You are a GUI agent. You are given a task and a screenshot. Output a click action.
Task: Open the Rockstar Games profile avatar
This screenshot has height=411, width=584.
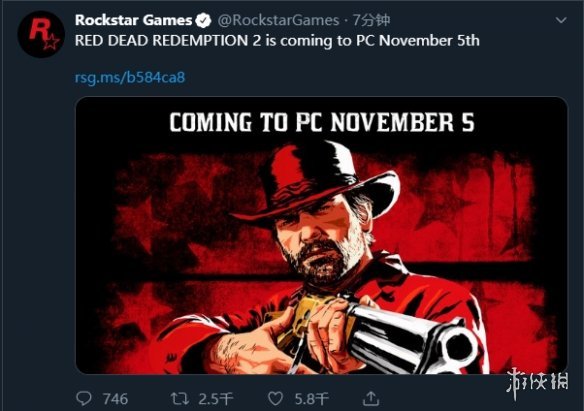(41, 34)
